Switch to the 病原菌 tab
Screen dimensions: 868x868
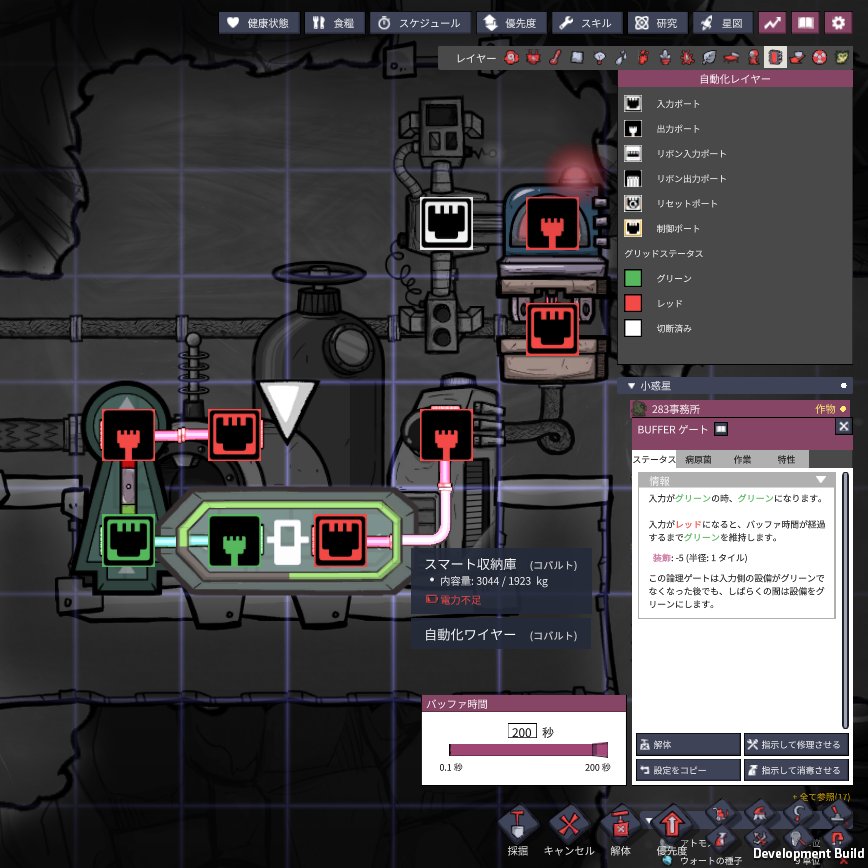click(698, 459)
